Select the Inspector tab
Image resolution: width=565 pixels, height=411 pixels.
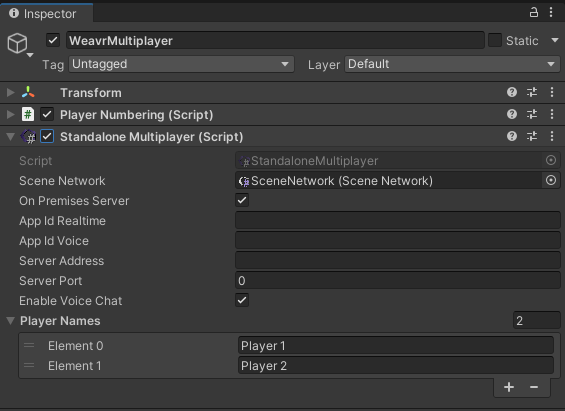coord(46,13)
